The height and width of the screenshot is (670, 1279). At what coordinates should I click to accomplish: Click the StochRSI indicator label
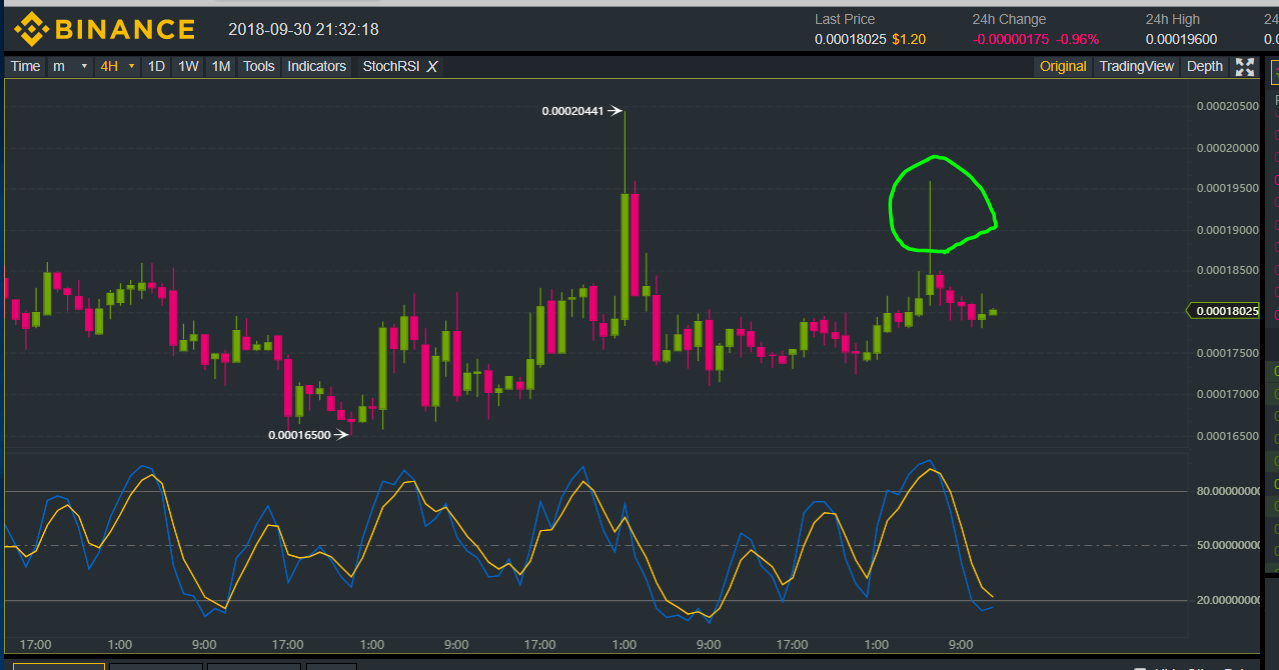tap(390, 67)
